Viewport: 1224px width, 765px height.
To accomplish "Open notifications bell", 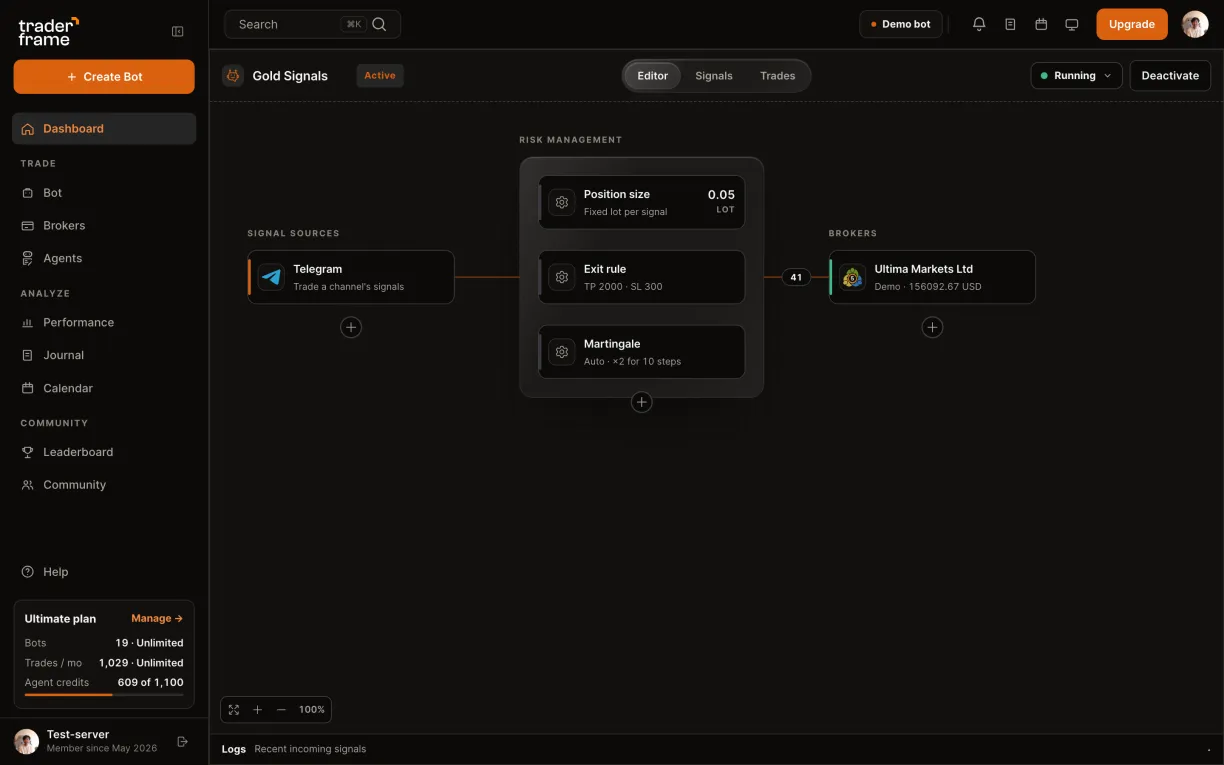I will (x=979, y=24).
